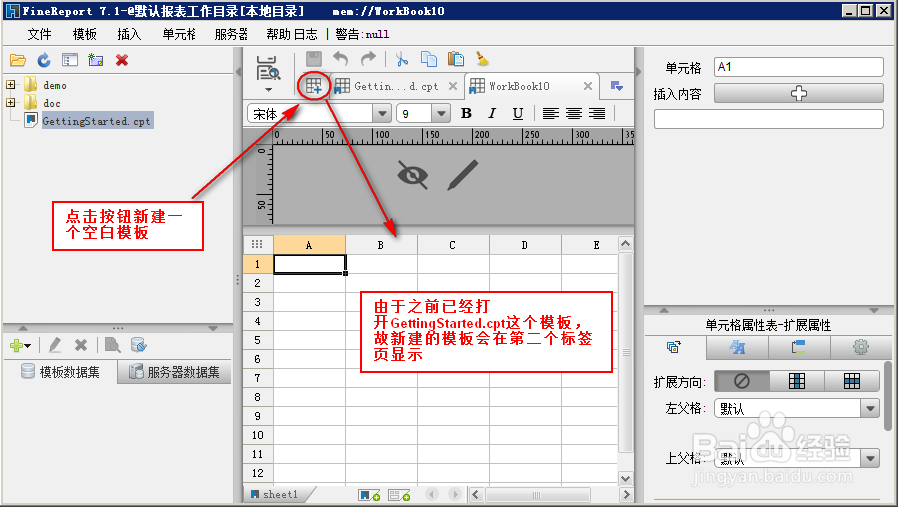Delete selected file with red X icon
This screenshot has height=507, width=902.
pyautogui.click(x=121, y=60)
